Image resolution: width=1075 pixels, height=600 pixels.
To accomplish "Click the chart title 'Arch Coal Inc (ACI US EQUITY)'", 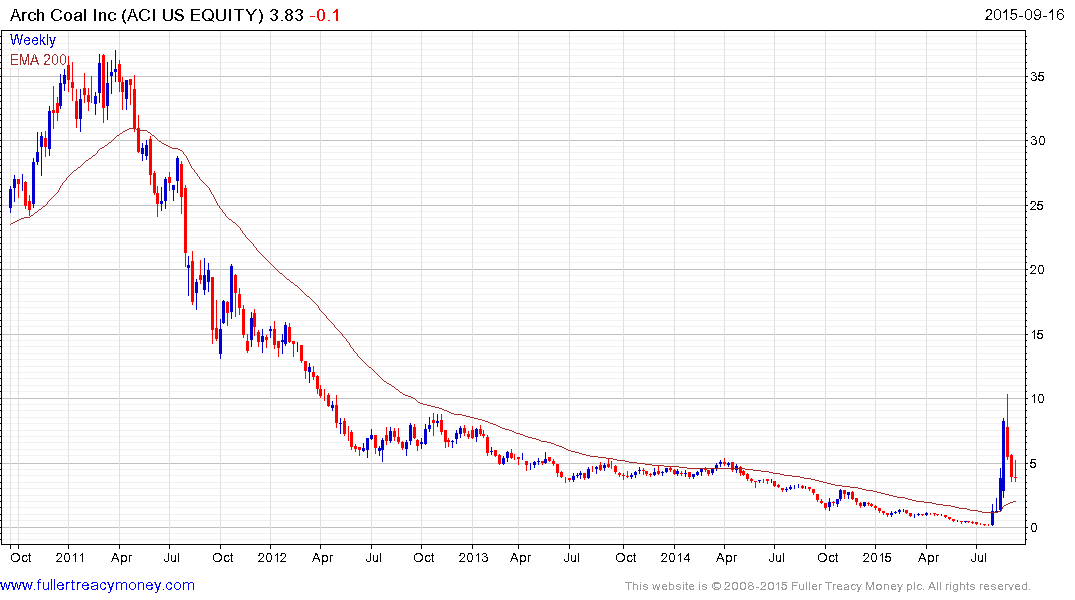I will [x=136, y=15].
